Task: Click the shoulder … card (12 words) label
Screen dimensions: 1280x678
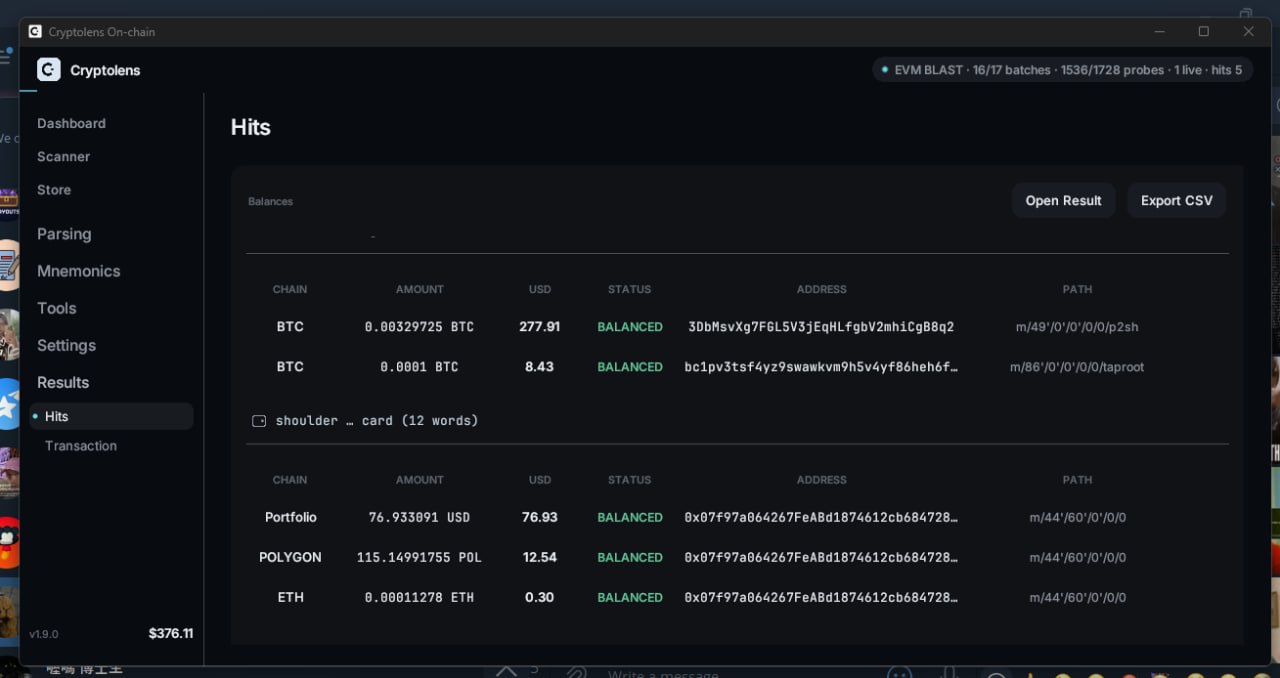Action: (377, 421)
